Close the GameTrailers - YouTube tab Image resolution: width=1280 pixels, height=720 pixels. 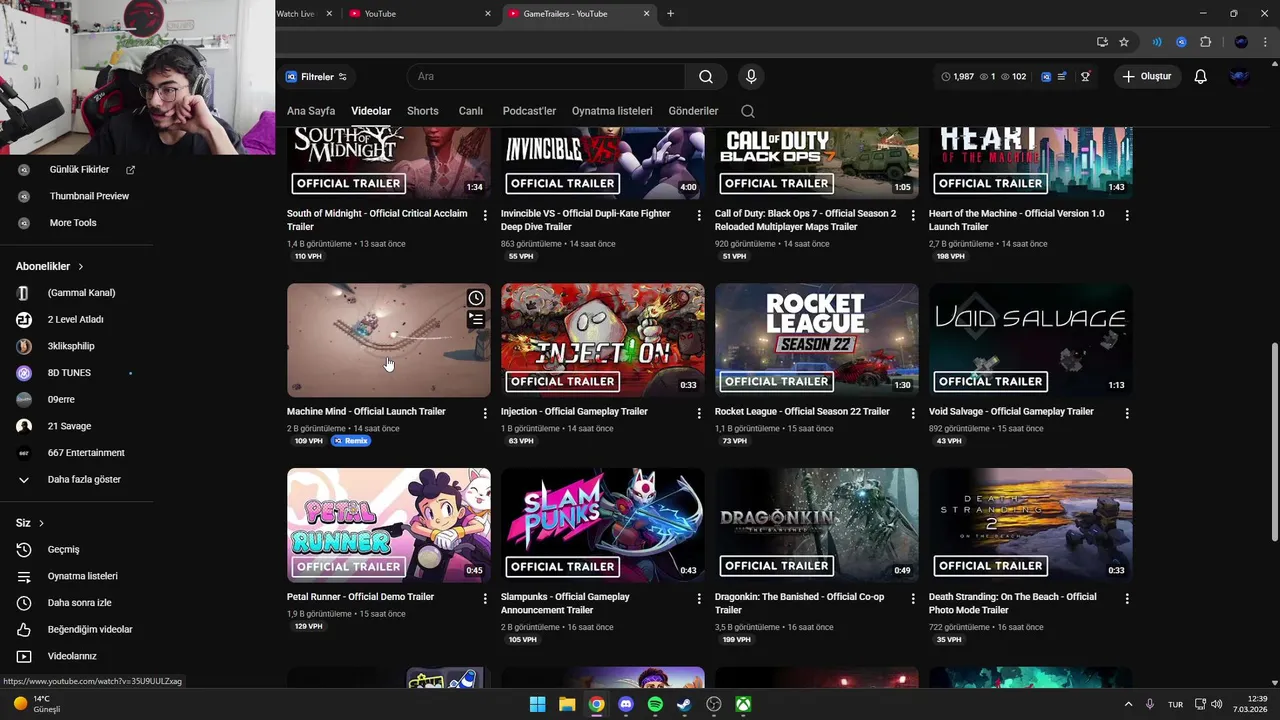tap(646, 14)
